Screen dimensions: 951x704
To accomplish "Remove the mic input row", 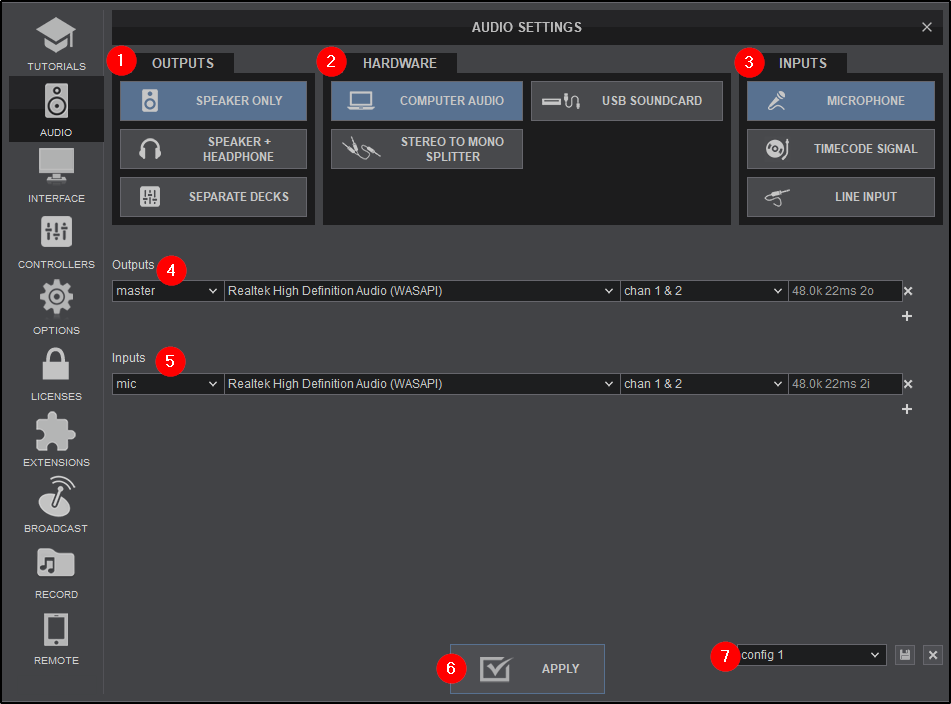I will pos(908,384).
